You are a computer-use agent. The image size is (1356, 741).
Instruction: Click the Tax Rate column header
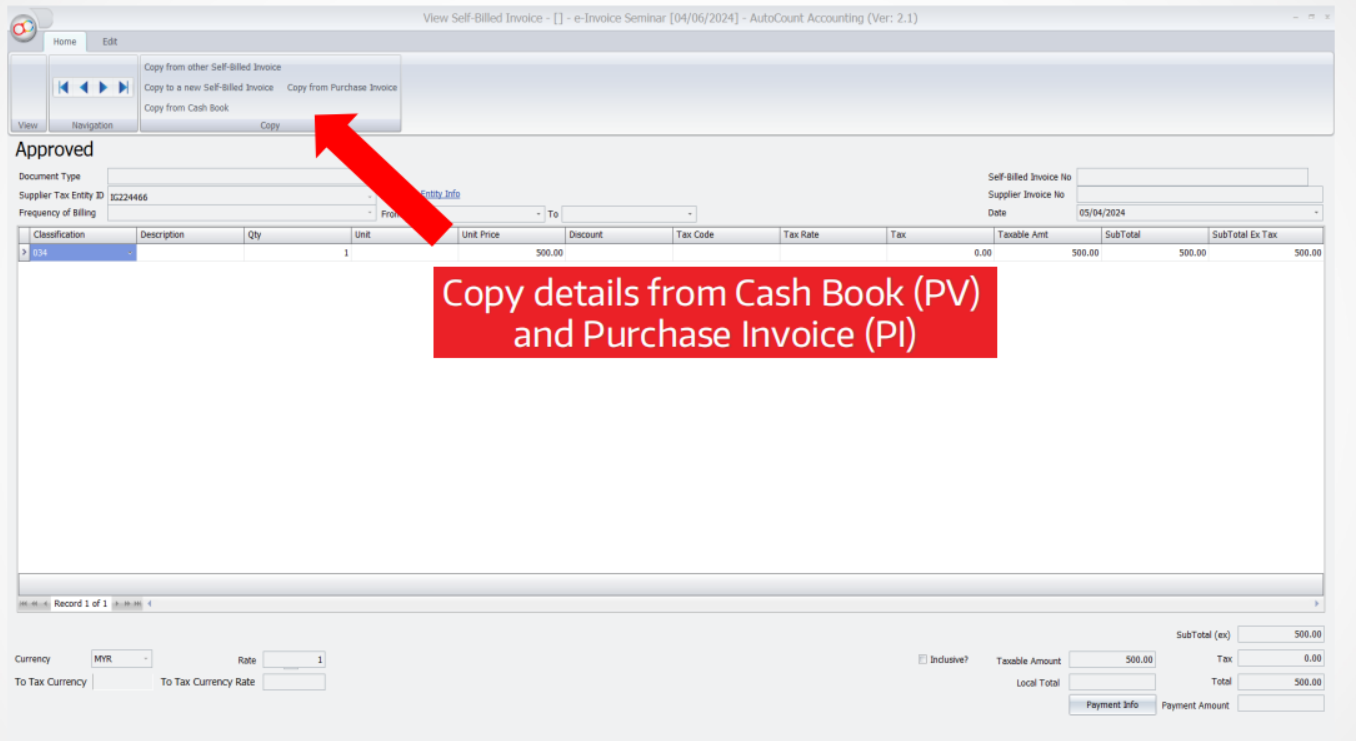pos(833,235)
